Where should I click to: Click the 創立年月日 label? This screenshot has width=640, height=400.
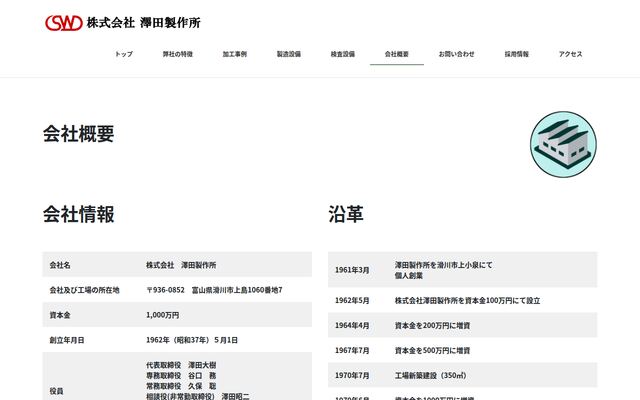click(67, 340)
